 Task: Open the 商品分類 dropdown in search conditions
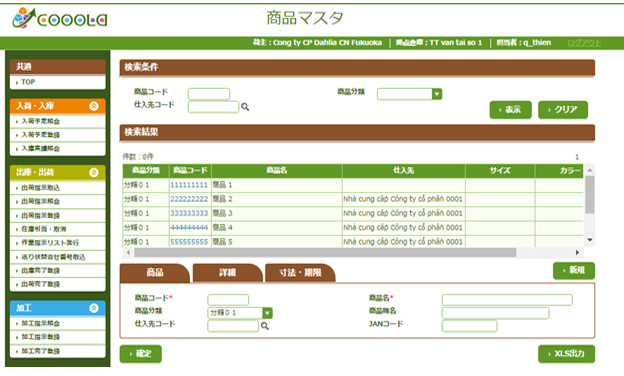pyautogui.click(x=437, y=94)
